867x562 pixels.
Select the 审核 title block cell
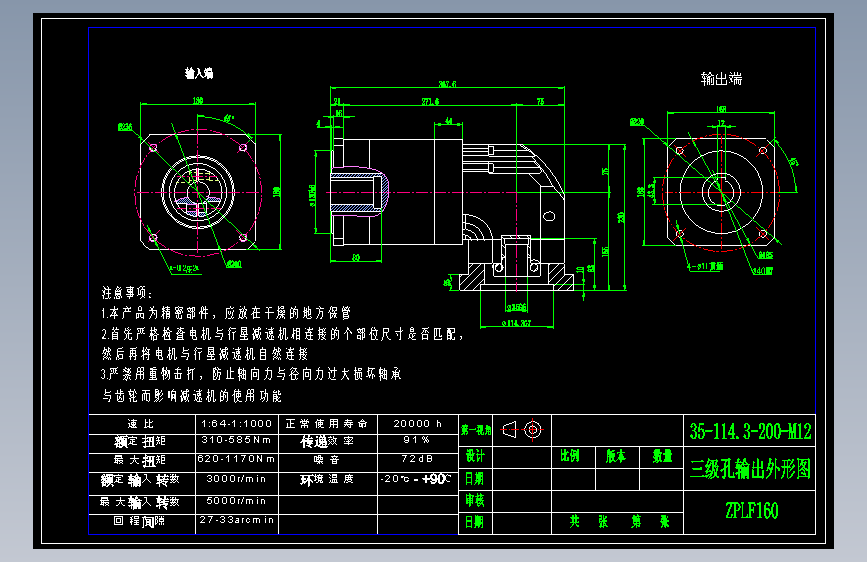click(475, 501)
